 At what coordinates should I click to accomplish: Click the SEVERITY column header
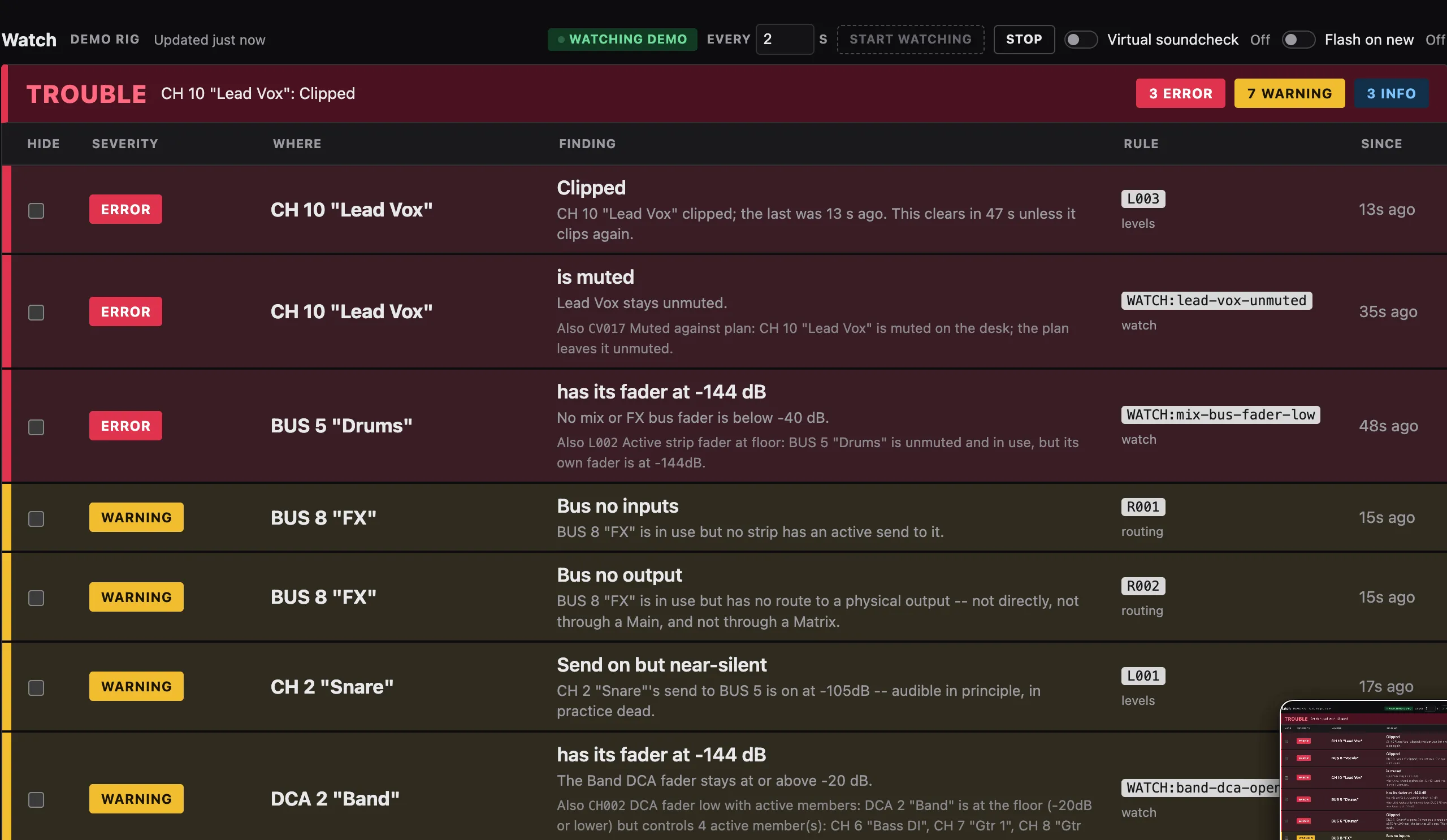coord(125,144)
